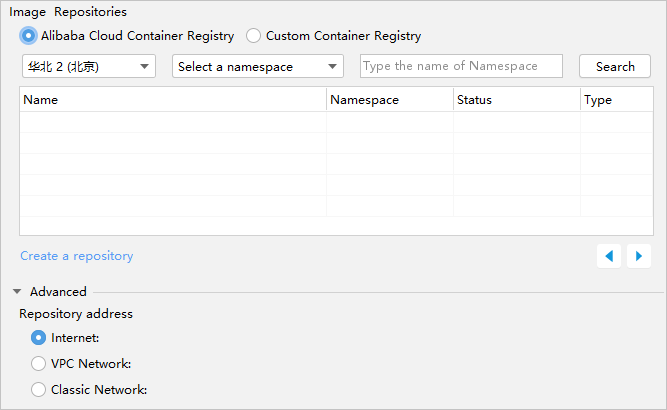Open the Select a namespace dropdown
The width and height of the screenshot is (667, 410).
tap(258, 67)
